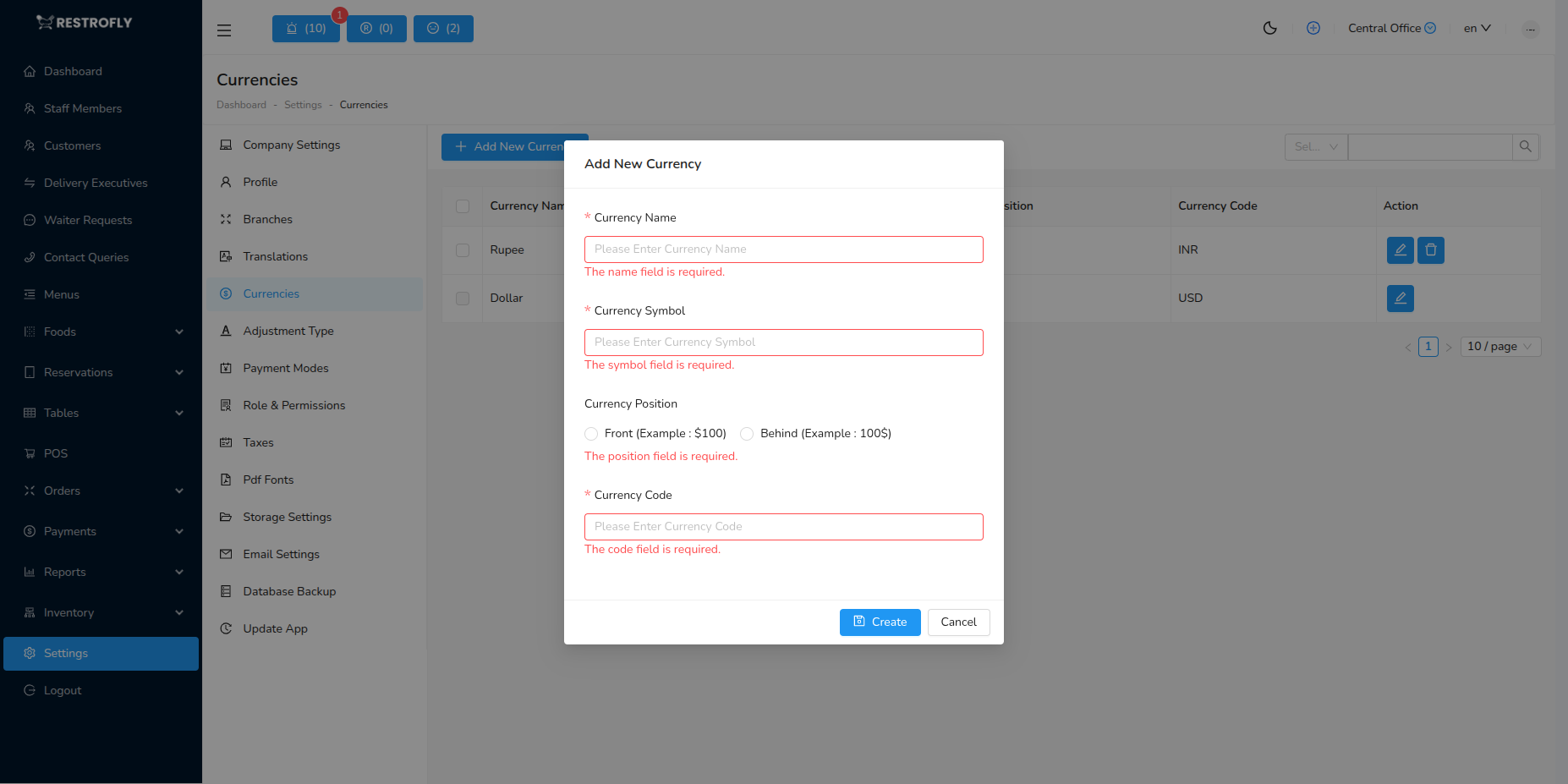Click the plus circle icon in header

1313,28
